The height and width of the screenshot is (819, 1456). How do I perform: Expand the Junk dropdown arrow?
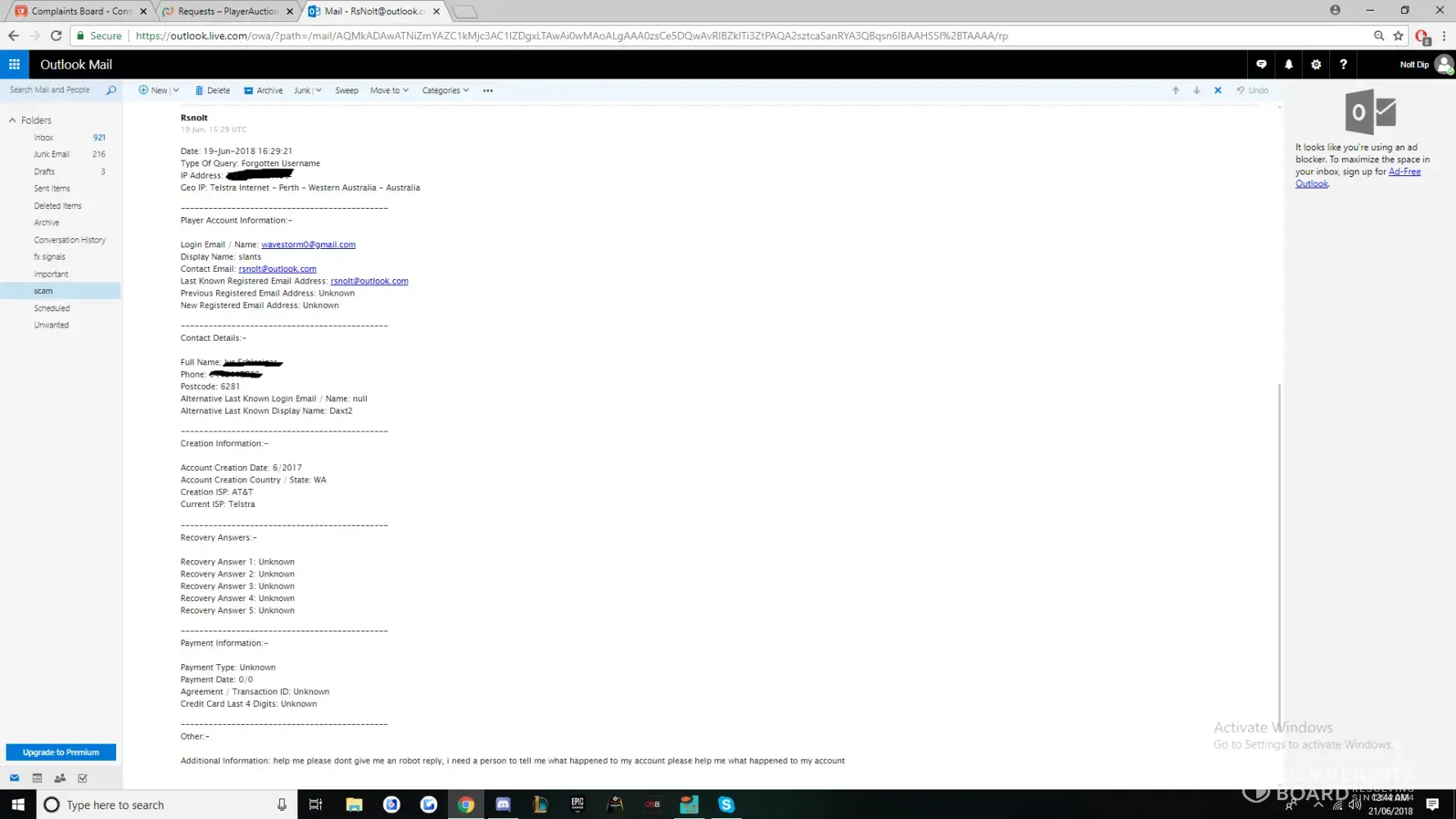tap(319, 91)
